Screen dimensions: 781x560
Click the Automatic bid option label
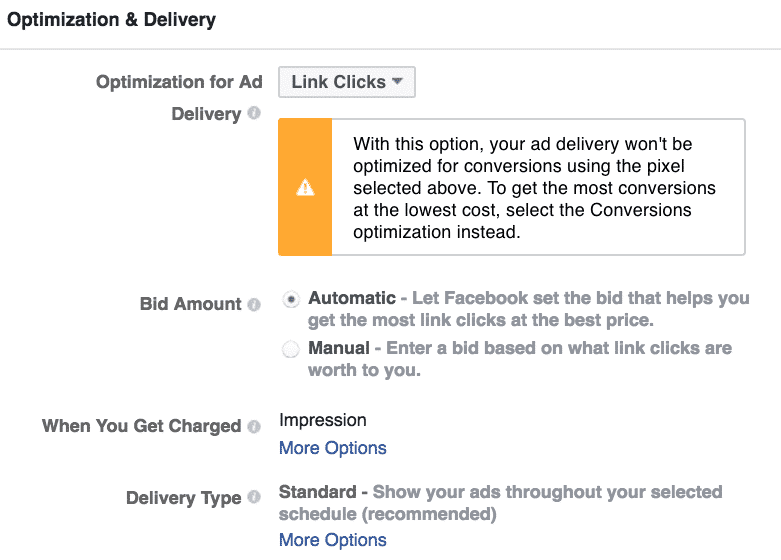point(352,298)
